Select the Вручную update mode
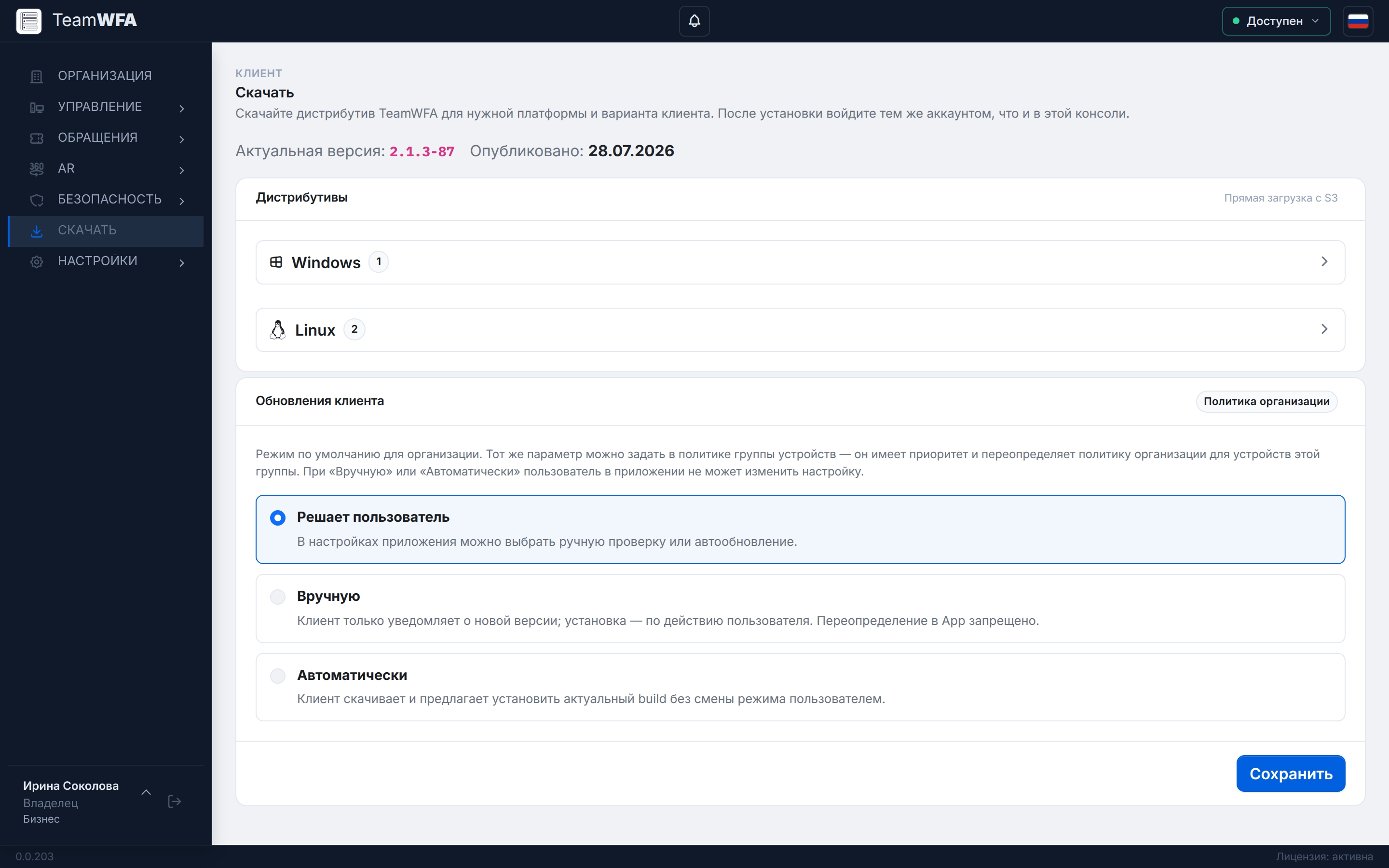 (x=800, y=609)
